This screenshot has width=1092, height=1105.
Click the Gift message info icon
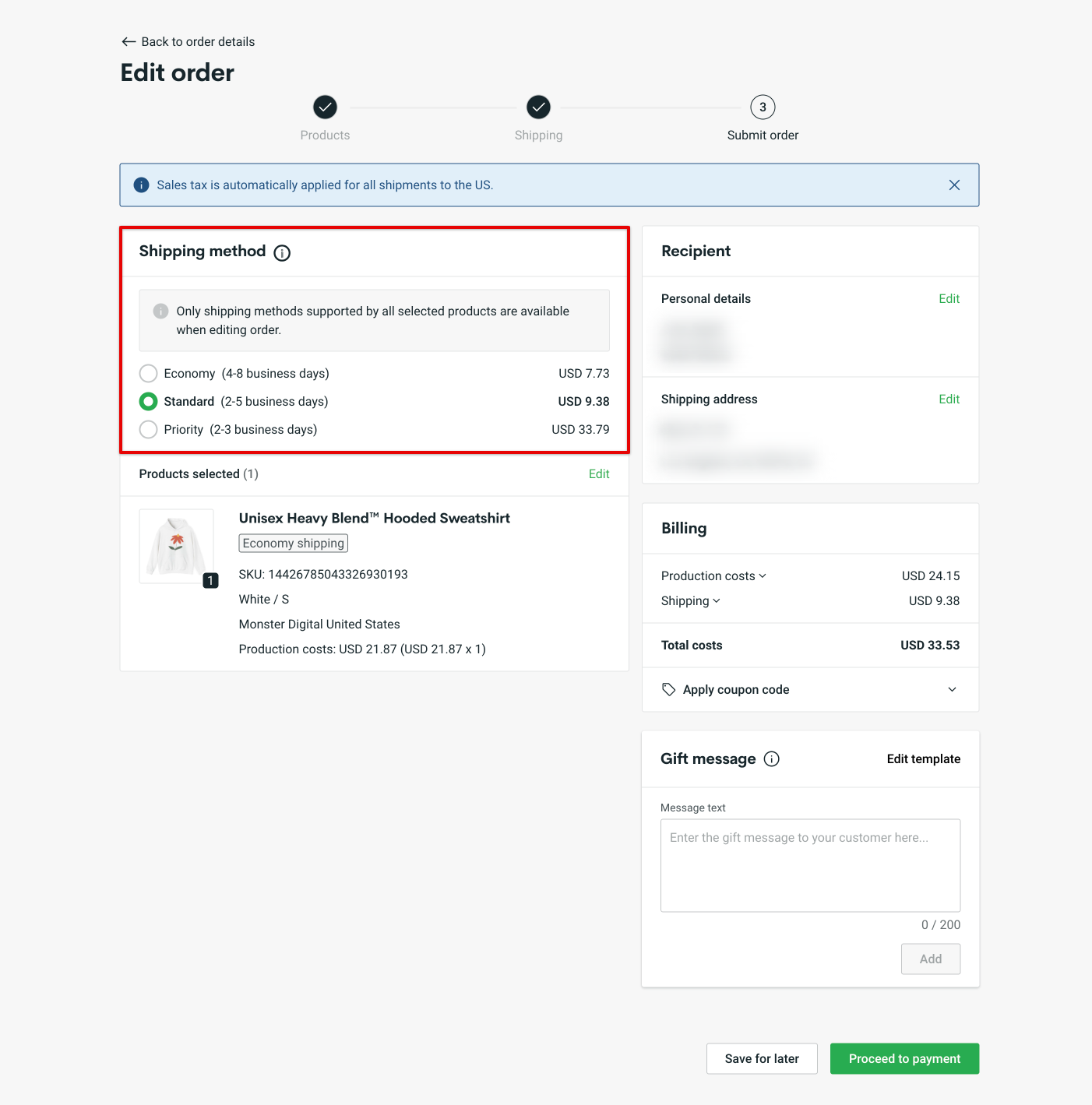[771, 758]
